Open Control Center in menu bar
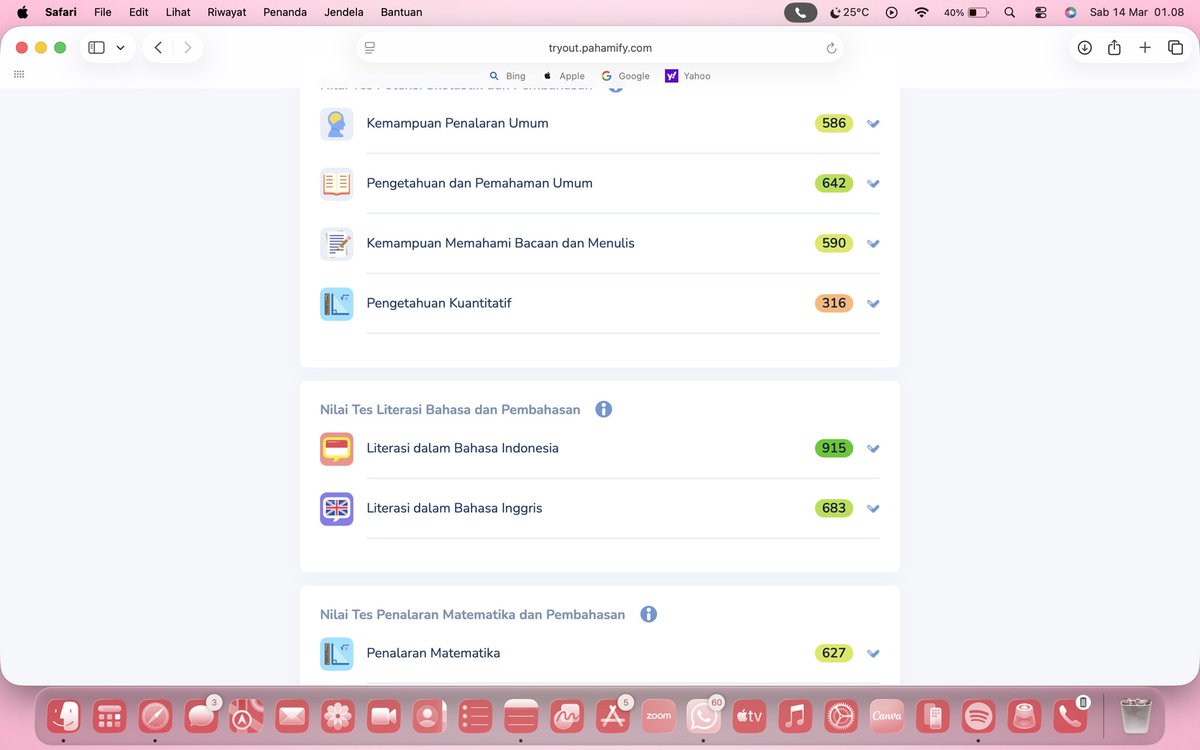1200x750 pixels. point(1041,12)
